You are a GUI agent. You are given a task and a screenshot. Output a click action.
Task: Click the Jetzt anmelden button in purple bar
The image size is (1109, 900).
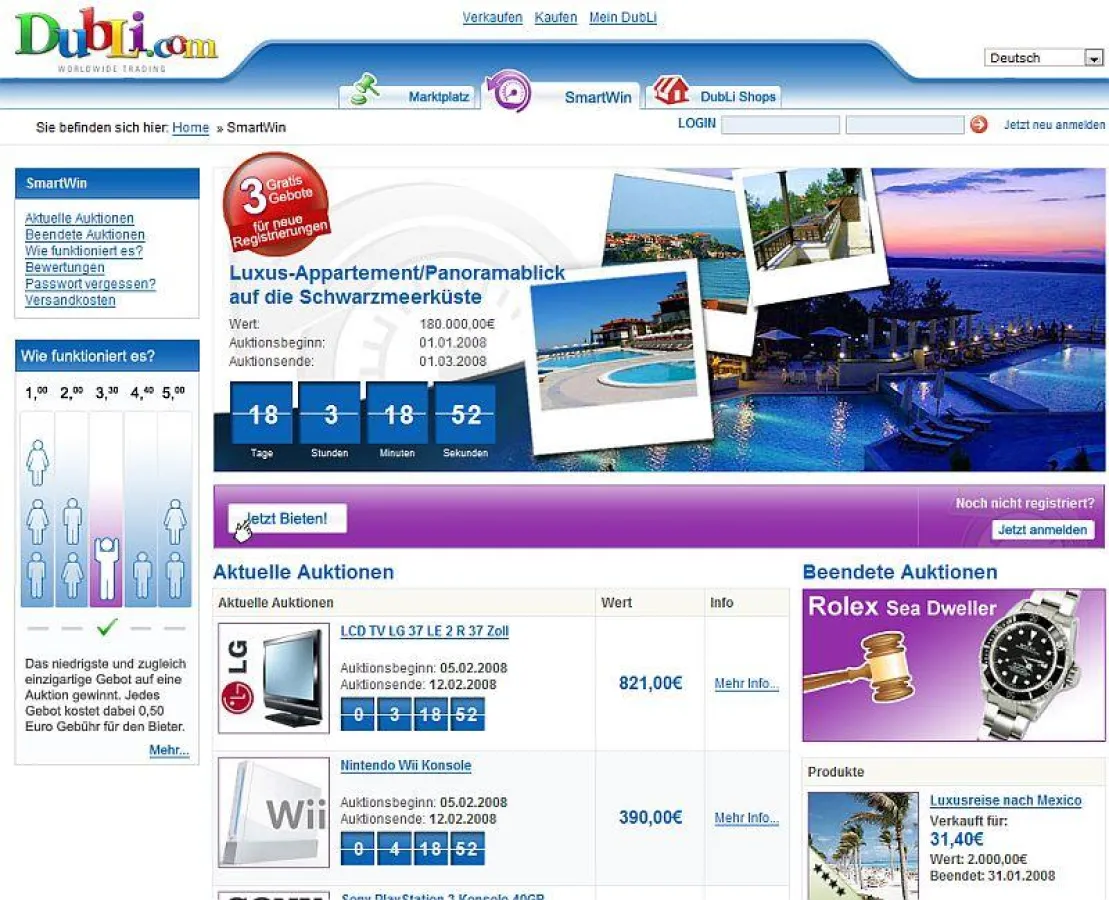click(1042, 530)
